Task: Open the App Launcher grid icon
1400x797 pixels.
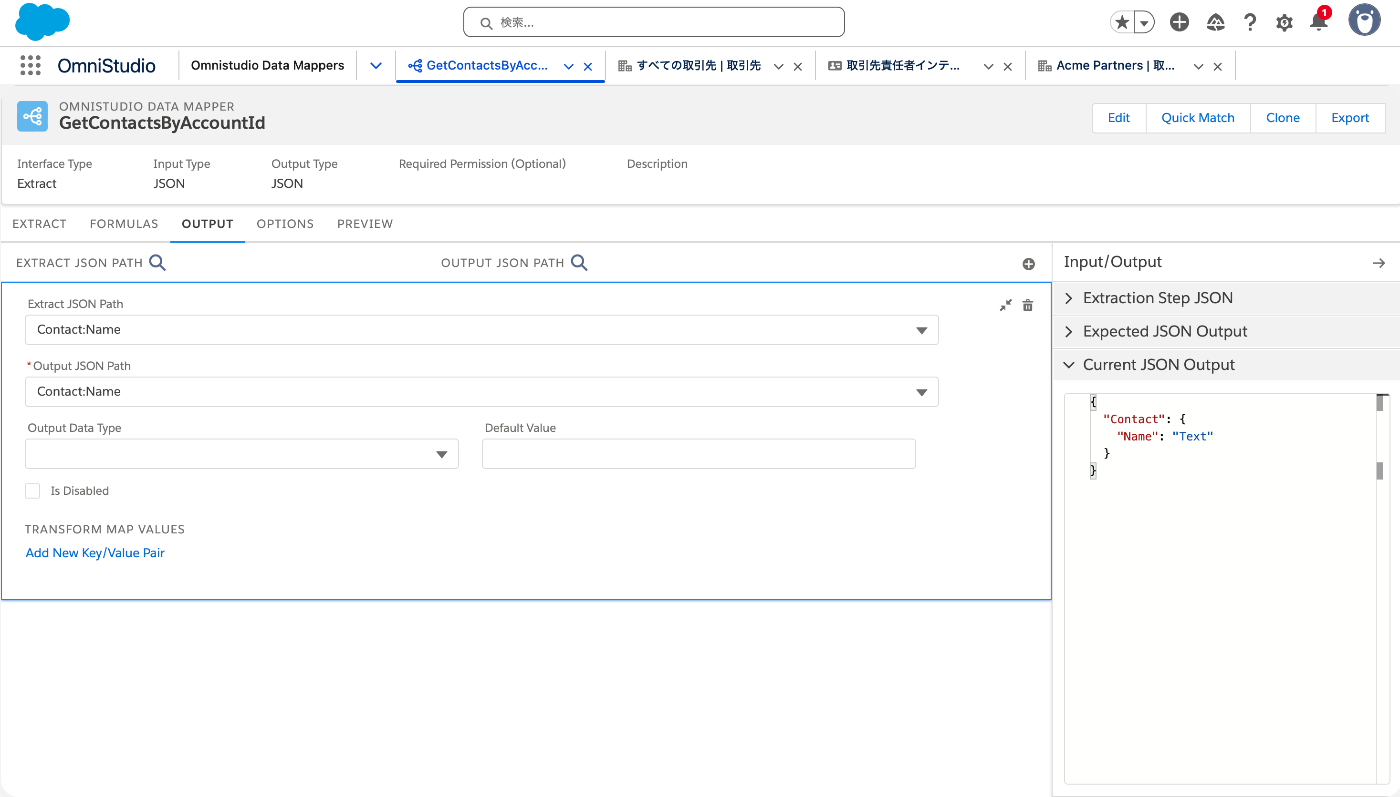Action: (30, 65)
